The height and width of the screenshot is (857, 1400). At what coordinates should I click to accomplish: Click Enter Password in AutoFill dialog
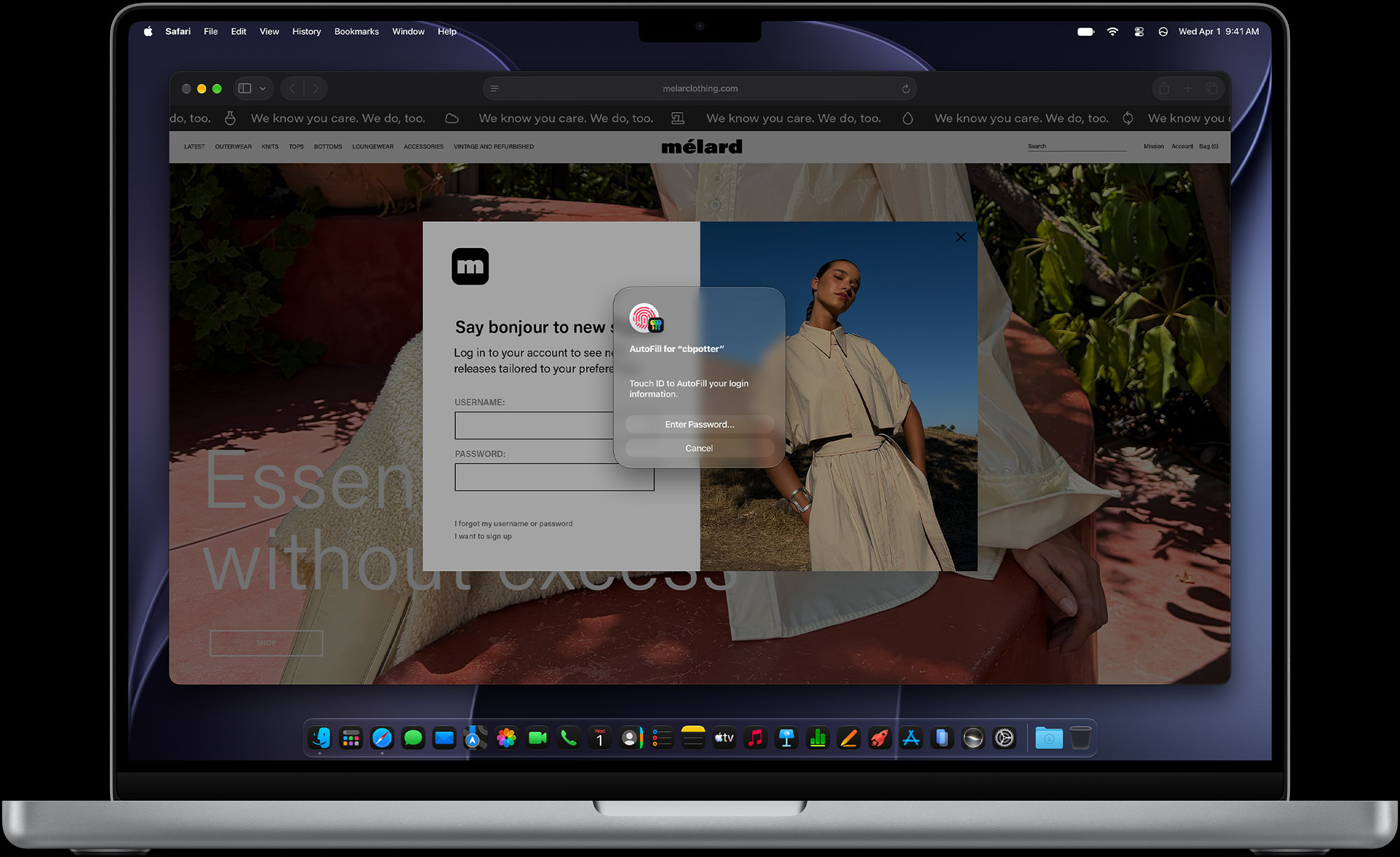point(699,424)
